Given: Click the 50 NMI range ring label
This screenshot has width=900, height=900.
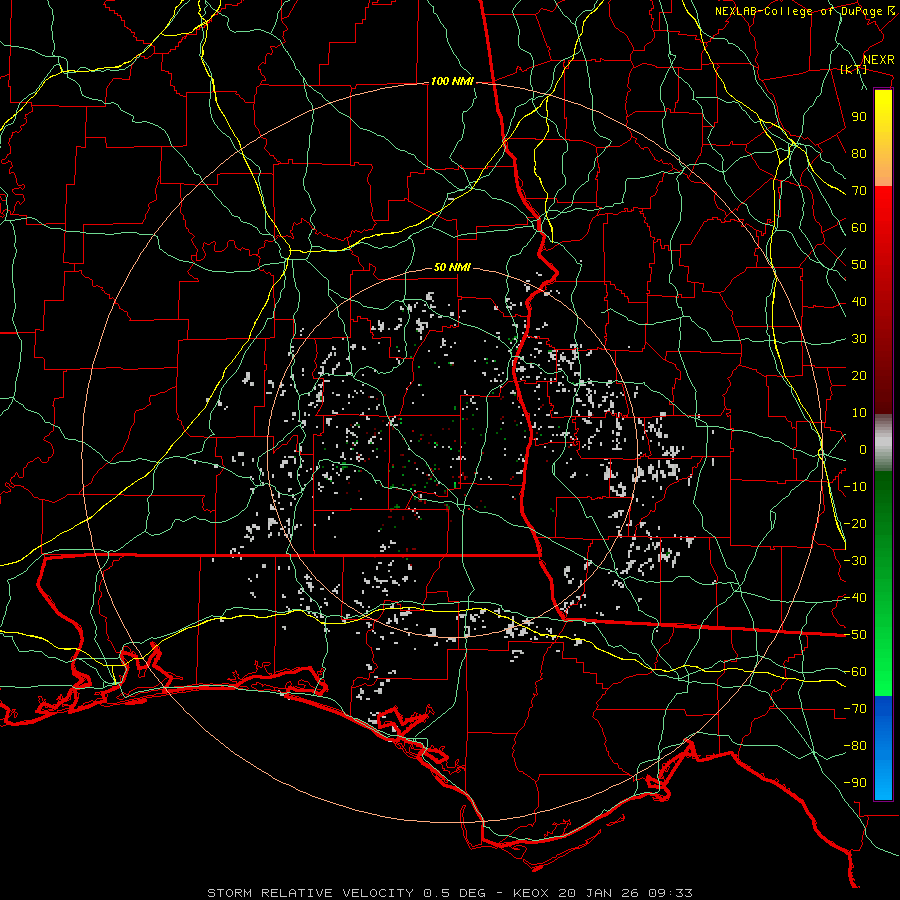Looking at the screenshot, I should (452, 267).
